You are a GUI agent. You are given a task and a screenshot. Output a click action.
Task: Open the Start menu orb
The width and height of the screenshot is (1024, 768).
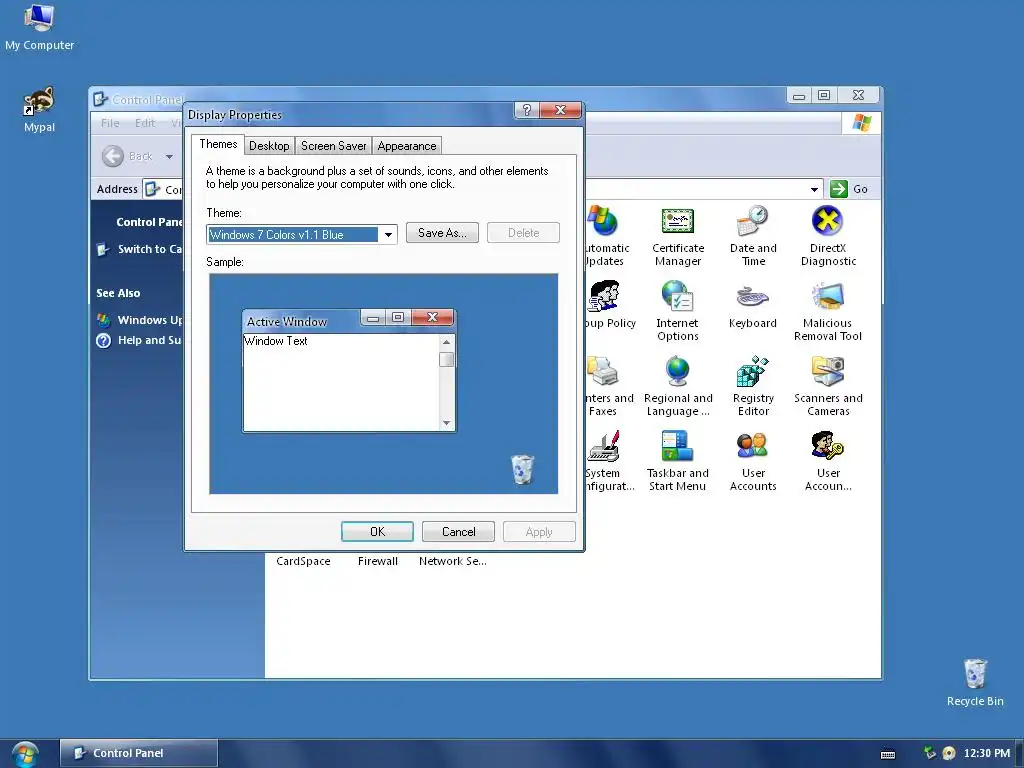point(25,754)
